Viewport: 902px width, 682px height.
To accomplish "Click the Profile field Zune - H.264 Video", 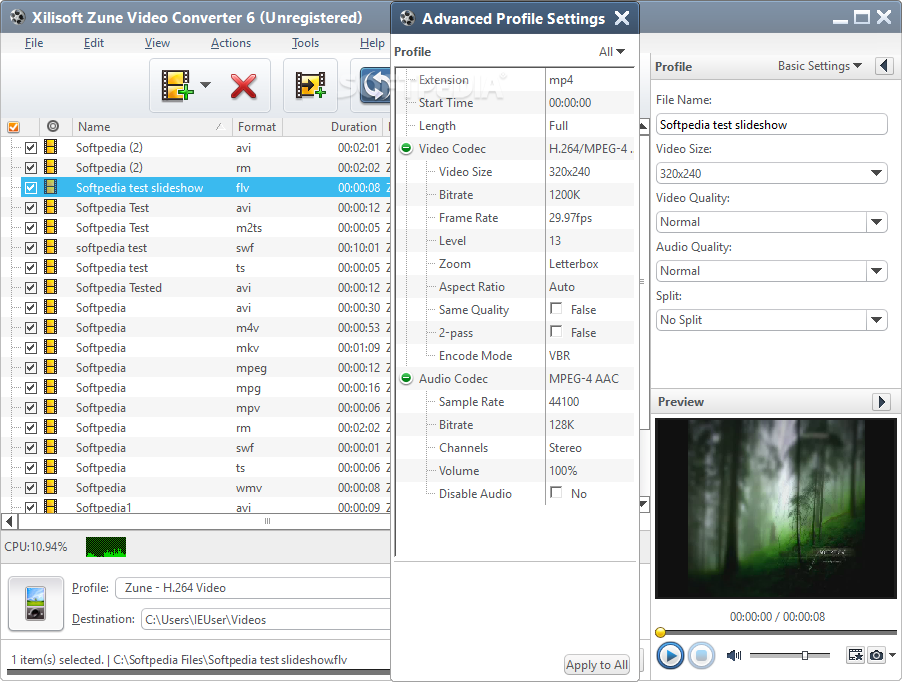I will coord(253,588).
